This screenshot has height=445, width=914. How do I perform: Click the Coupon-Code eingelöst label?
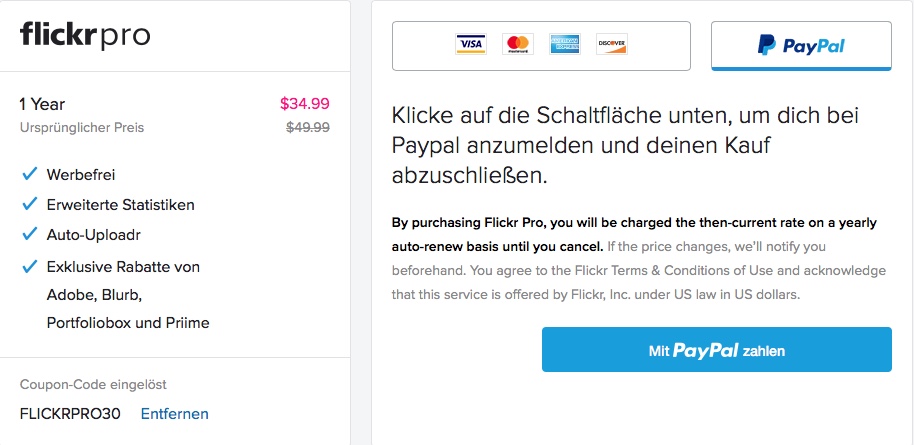pyautogui.click(x=93, y=384)
